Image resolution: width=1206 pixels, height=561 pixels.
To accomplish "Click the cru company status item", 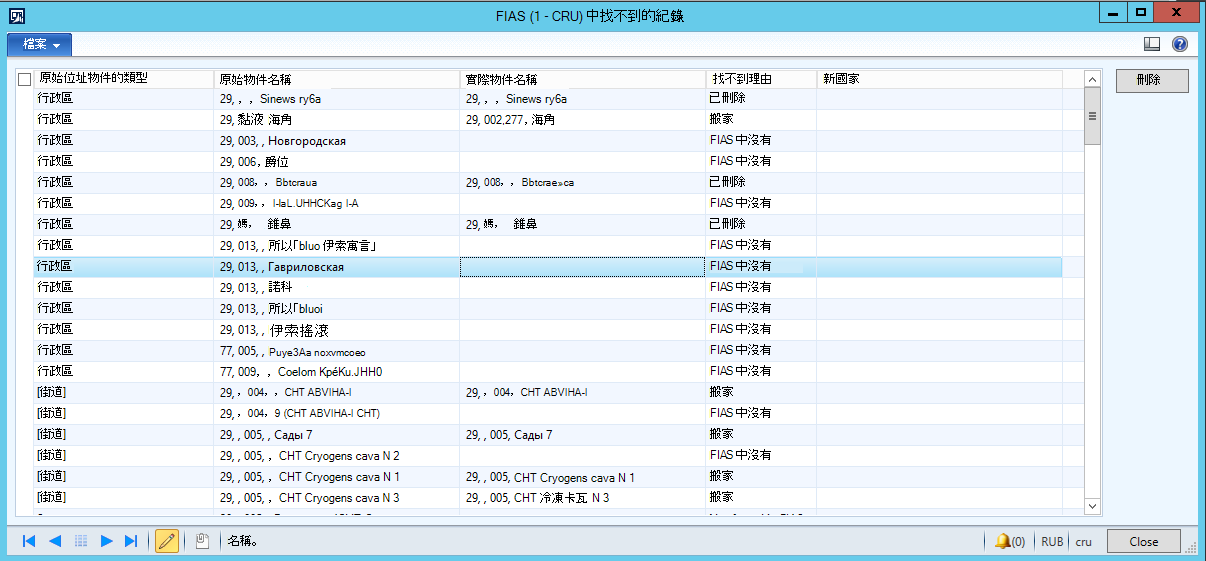I will tap(1084, 541).
